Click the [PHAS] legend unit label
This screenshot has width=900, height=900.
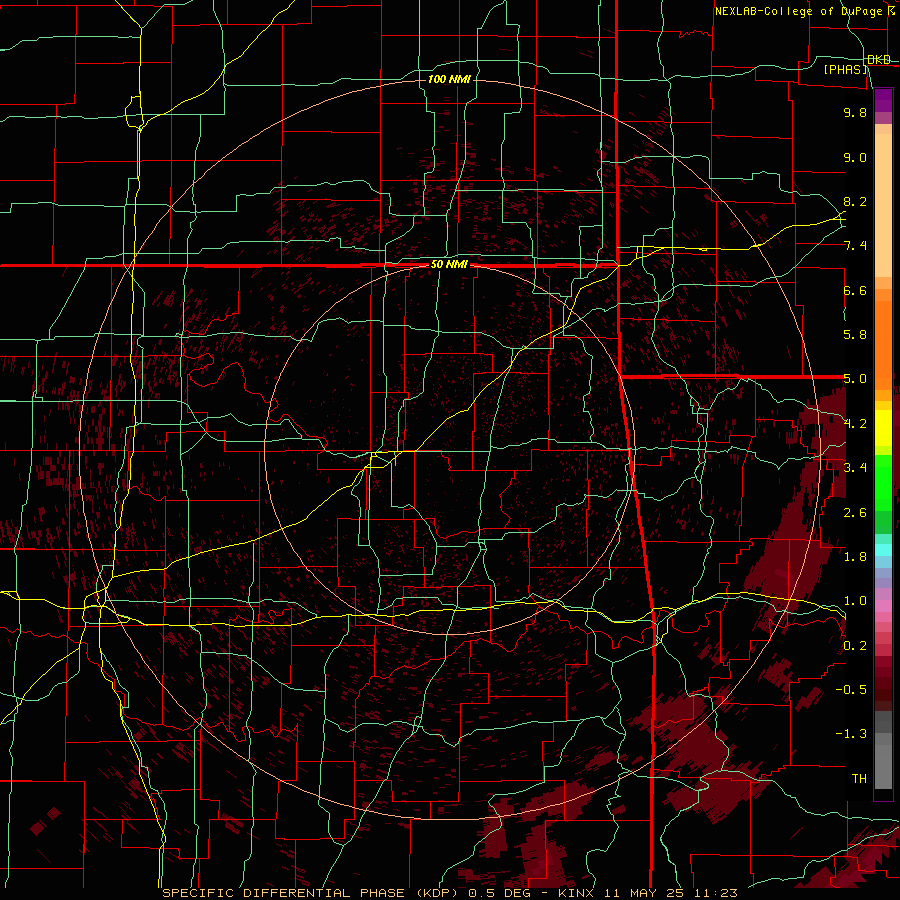(x=845, y=69)
